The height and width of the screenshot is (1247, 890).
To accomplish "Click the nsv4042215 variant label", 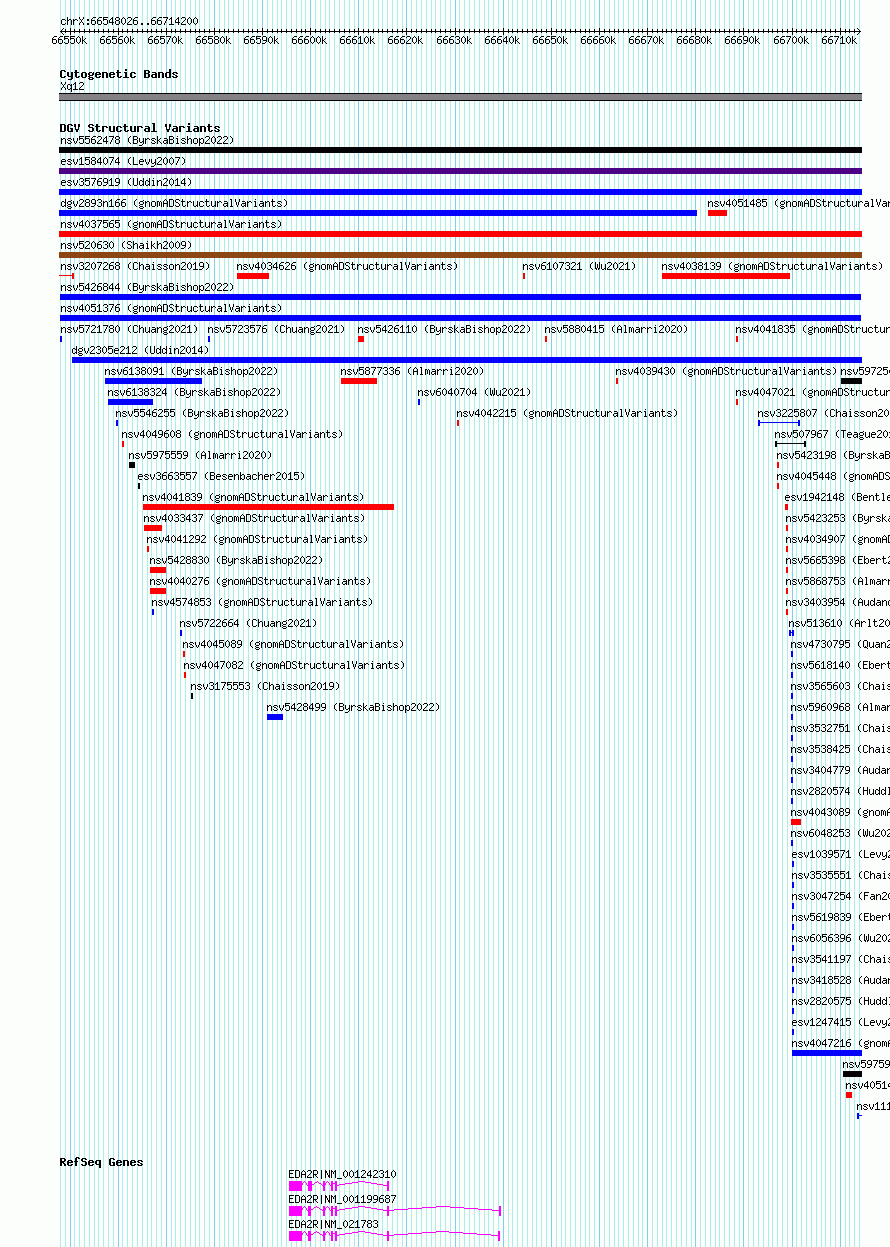I will coord(567,413).
